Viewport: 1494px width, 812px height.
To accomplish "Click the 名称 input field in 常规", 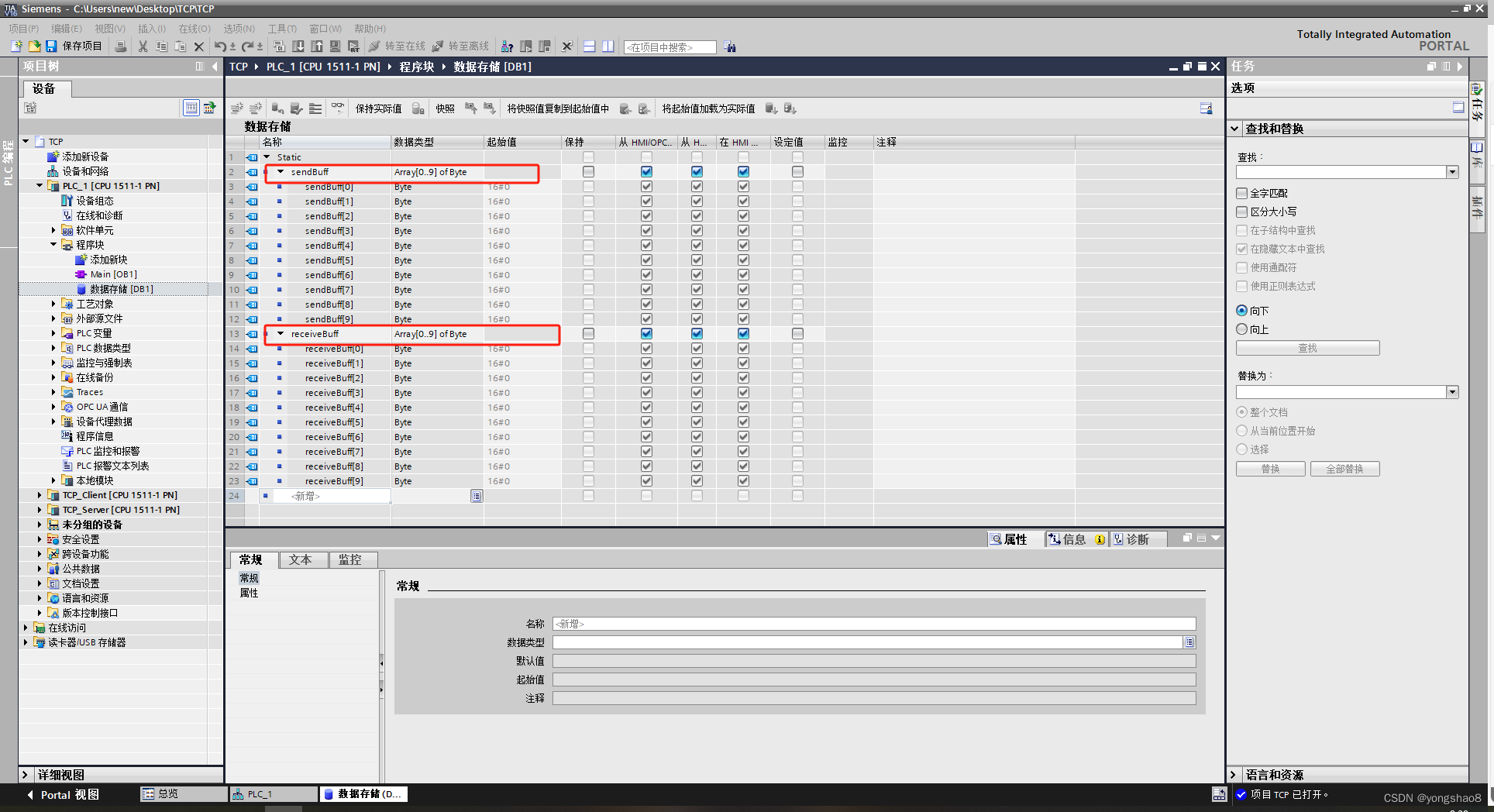I will pos(874,624).
